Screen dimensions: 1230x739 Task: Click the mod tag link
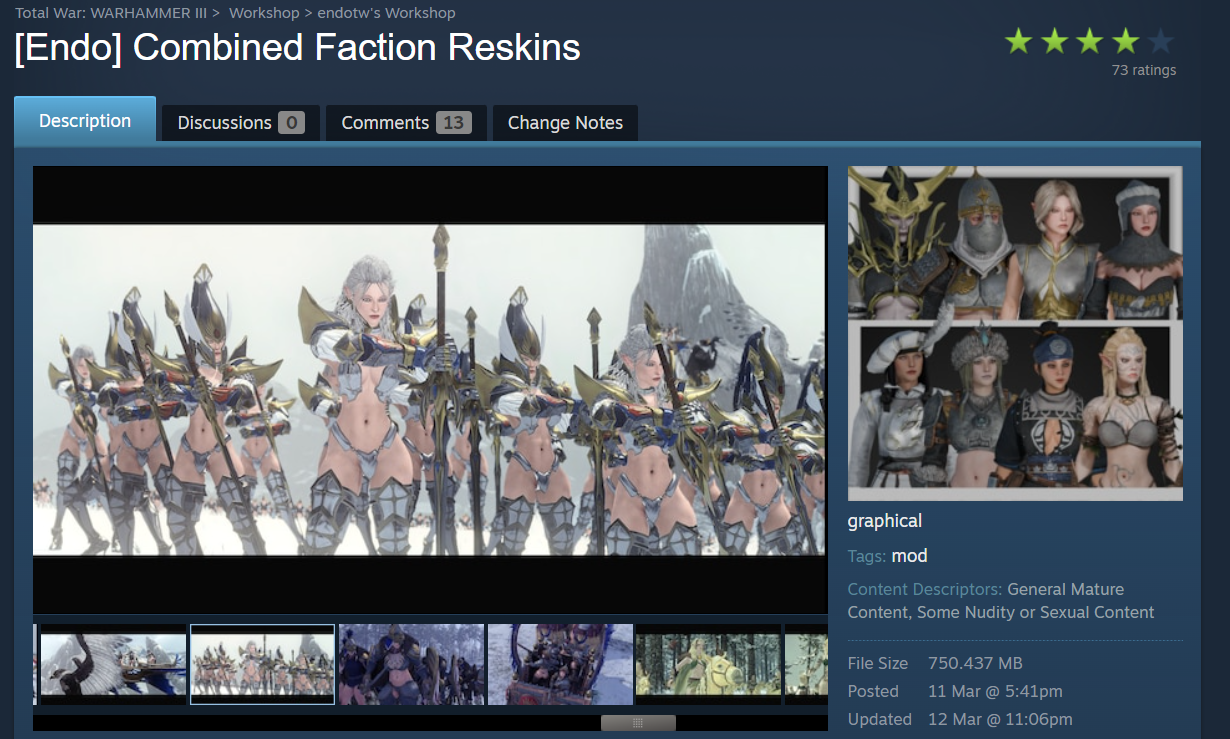[909, 556]
